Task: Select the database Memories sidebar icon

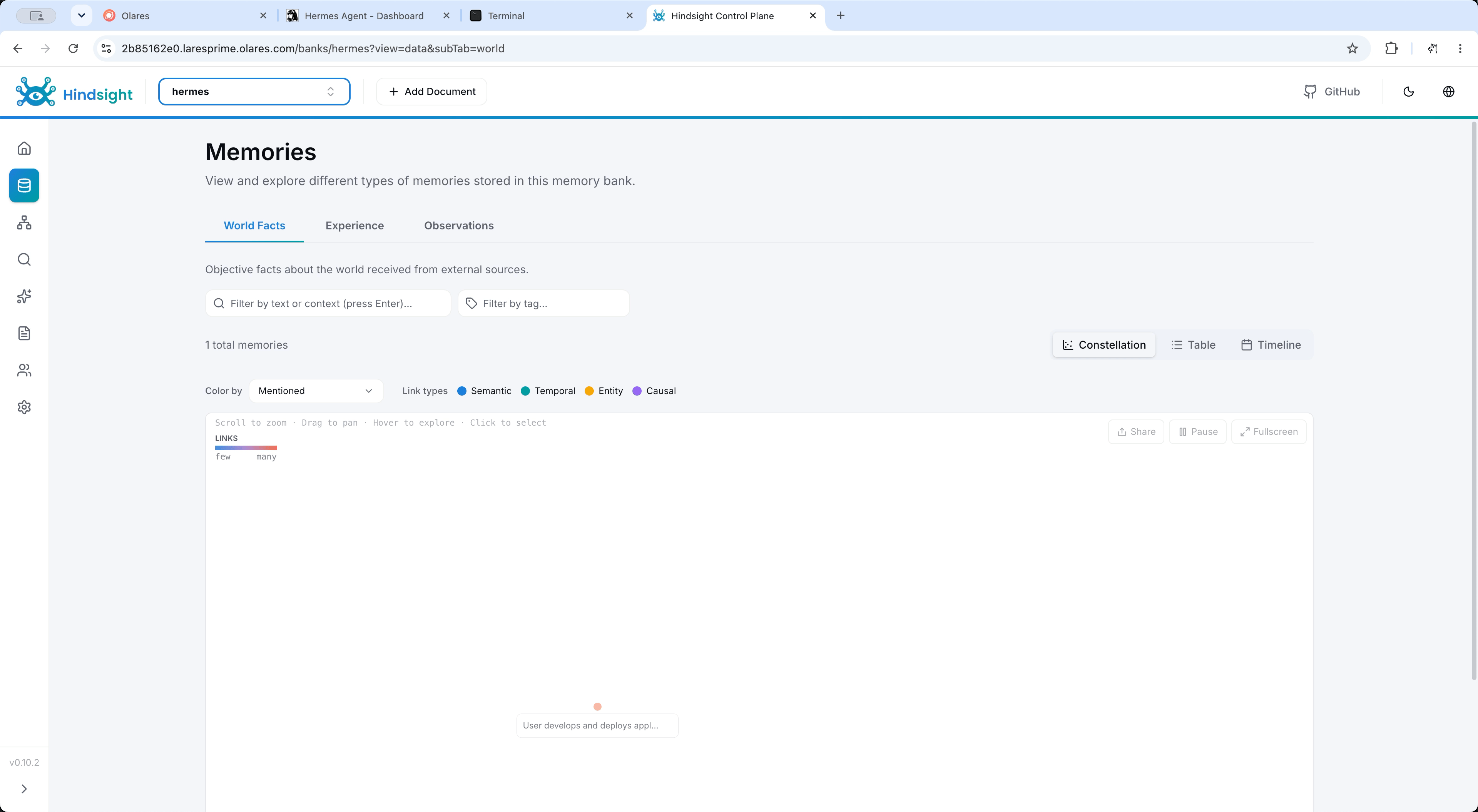Action: 24,185
